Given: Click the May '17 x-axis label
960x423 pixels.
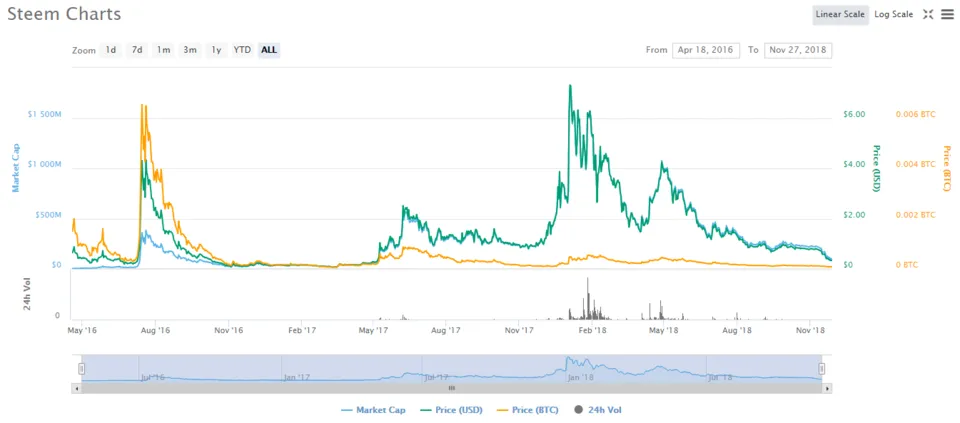Looking at the screenshot, I should pyautogui.click(x=375, y=331).
